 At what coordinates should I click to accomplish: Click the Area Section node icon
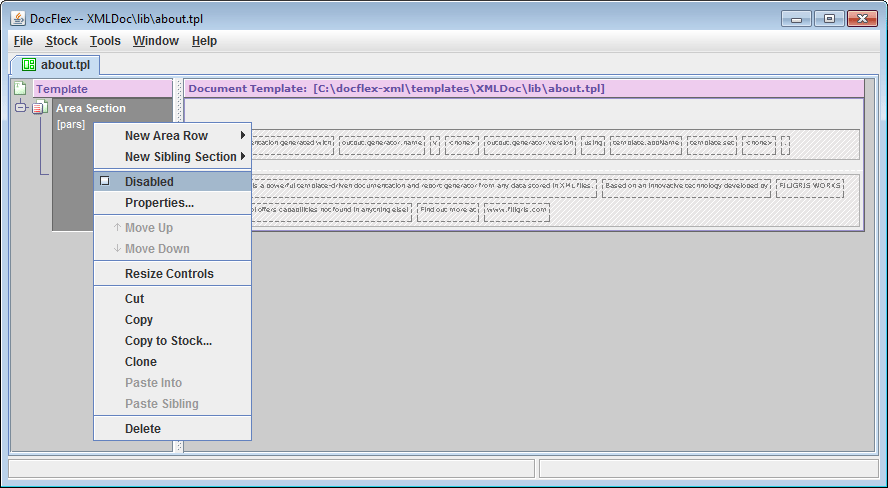tap(39, 108)
